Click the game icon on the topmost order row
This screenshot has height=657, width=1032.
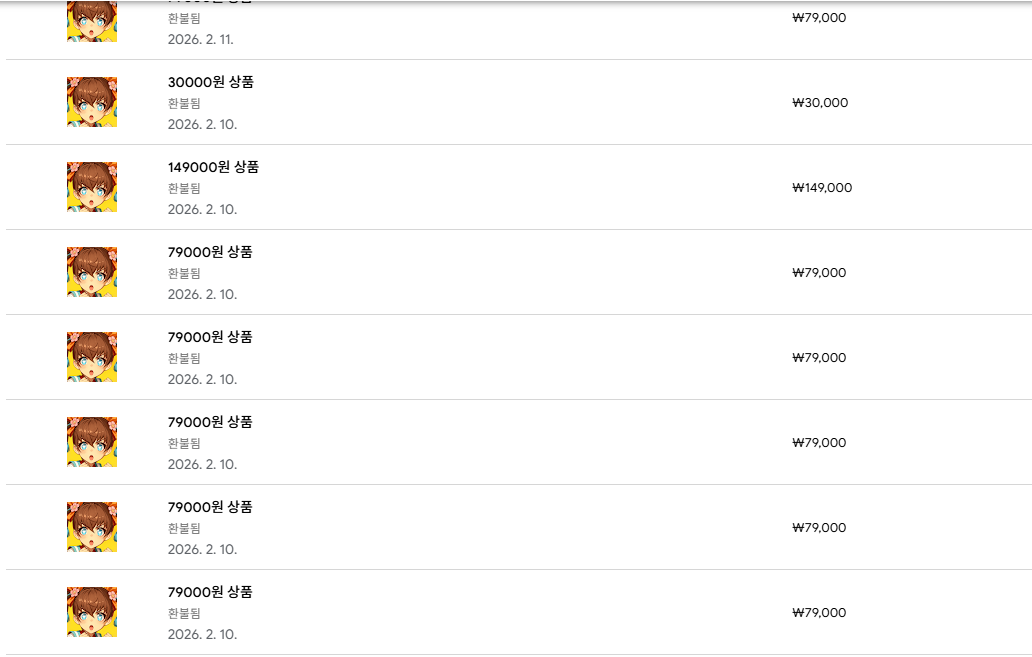tap(92, 20)
